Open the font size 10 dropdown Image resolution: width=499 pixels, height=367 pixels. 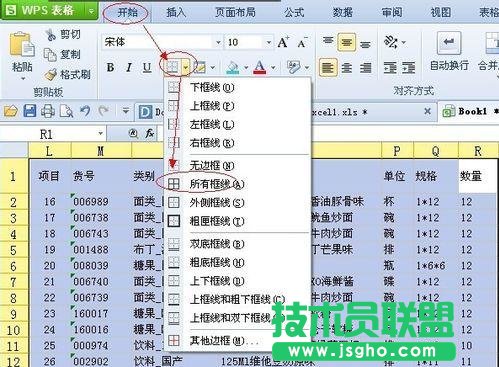(268, 42)
